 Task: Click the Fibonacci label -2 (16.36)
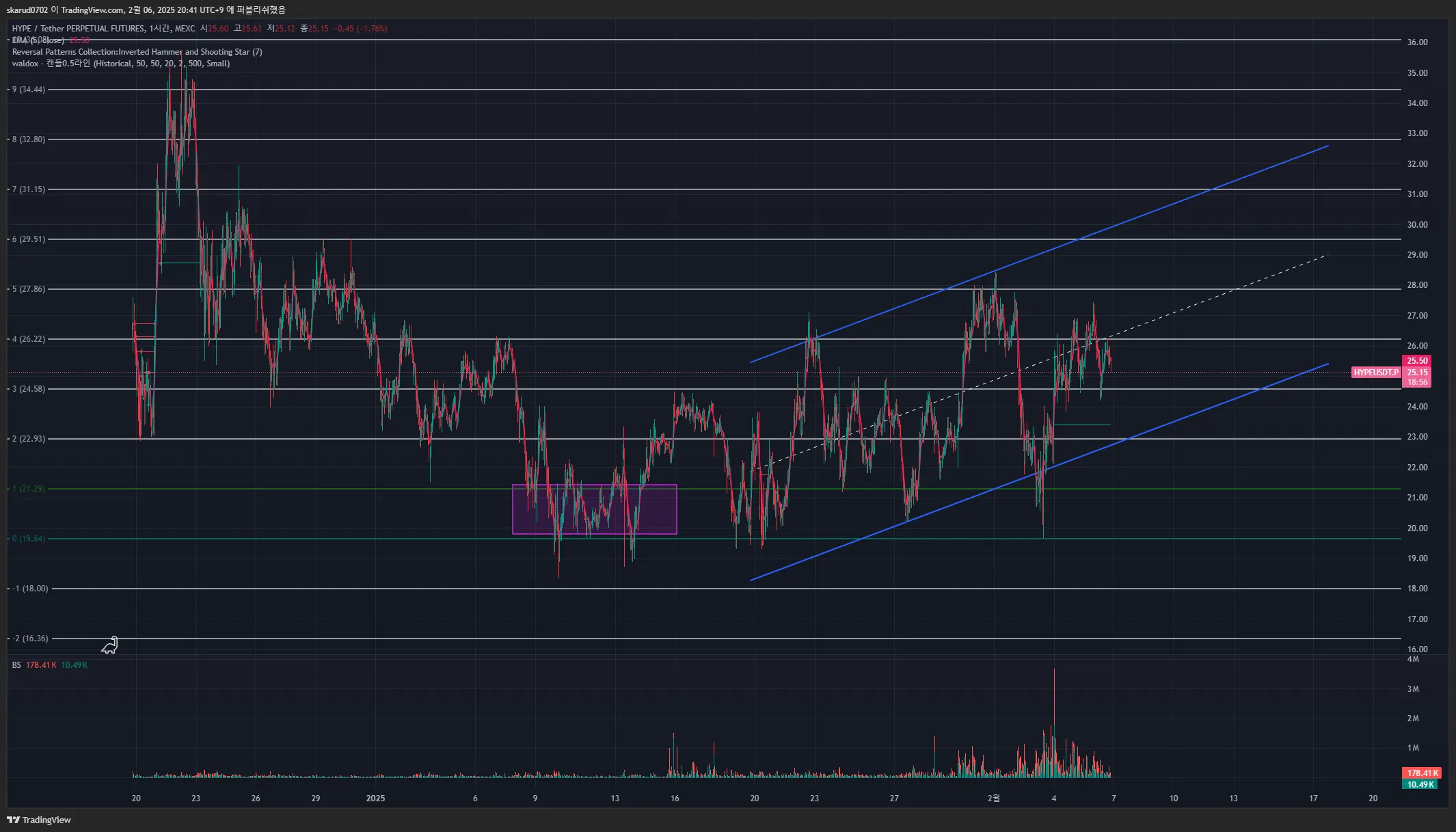click(x=30, y=639)
